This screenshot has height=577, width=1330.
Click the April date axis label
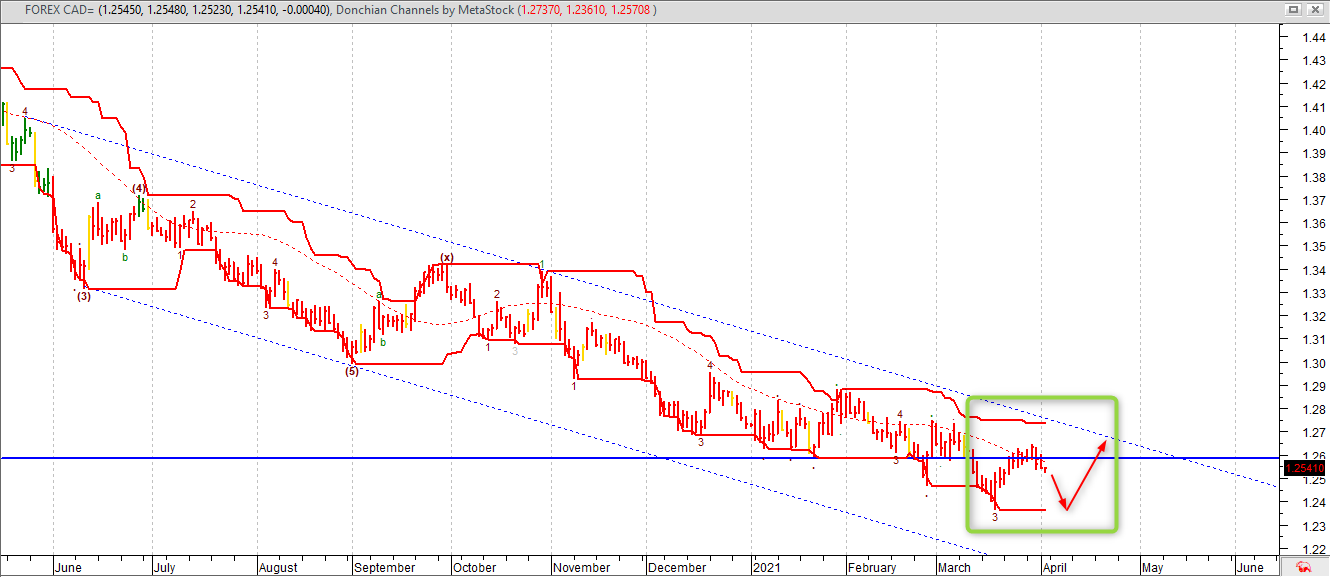pyautogui.click(x=1055, y=567)
